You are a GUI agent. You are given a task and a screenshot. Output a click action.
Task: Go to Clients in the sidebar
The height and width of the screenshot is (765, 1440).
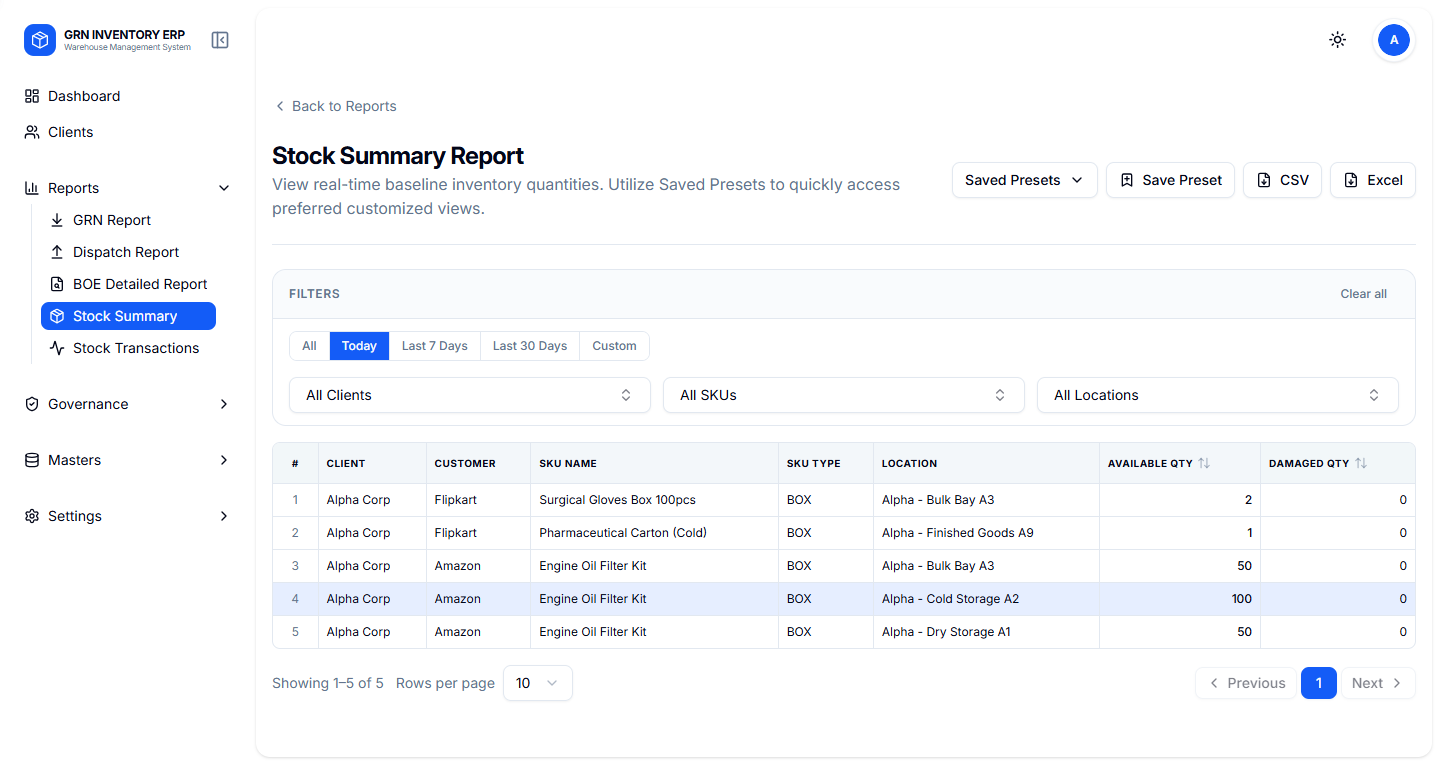point(70,132)
